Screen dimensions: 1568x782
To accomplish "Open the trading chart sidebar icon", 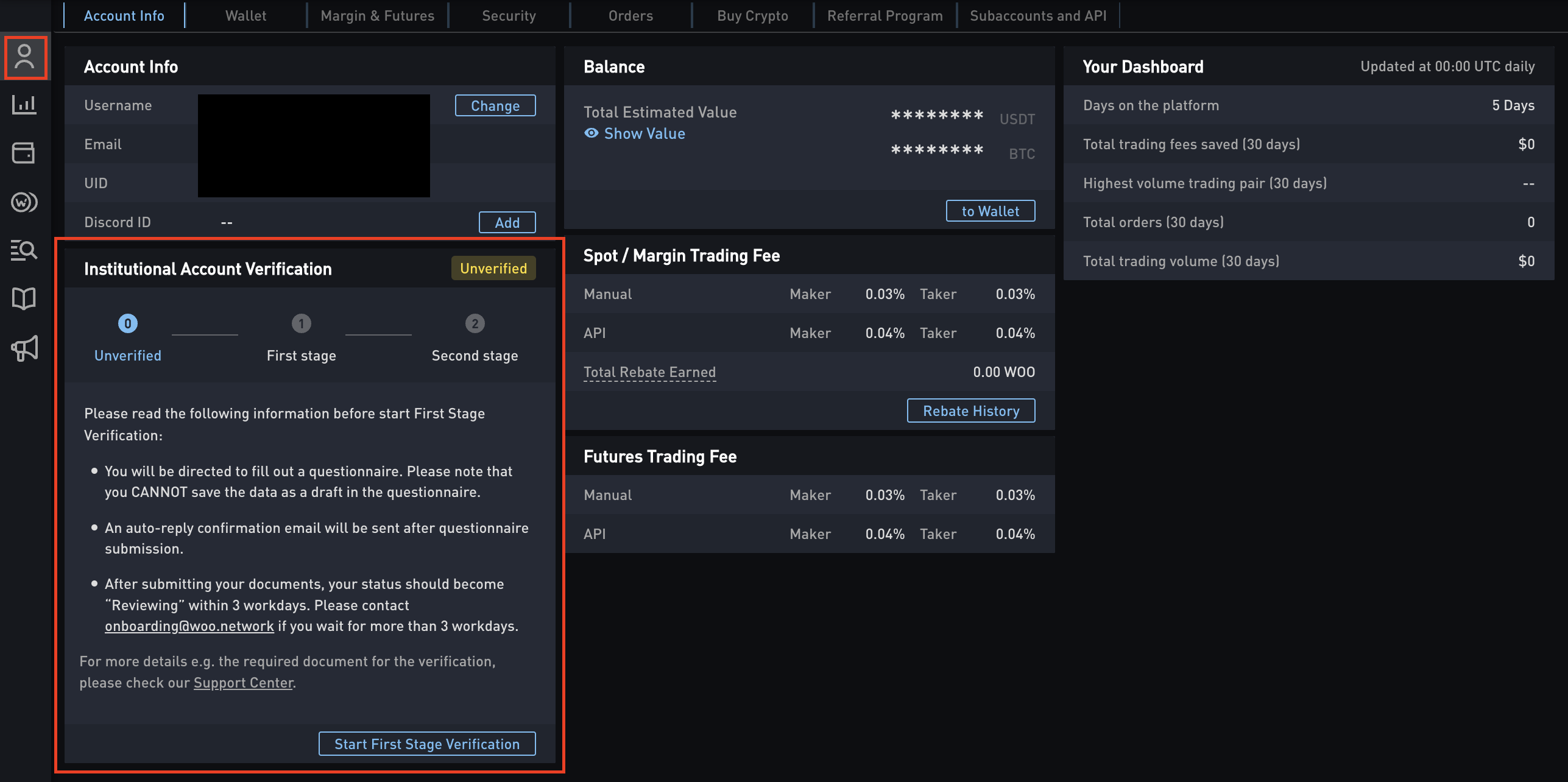I will (24, 105).
